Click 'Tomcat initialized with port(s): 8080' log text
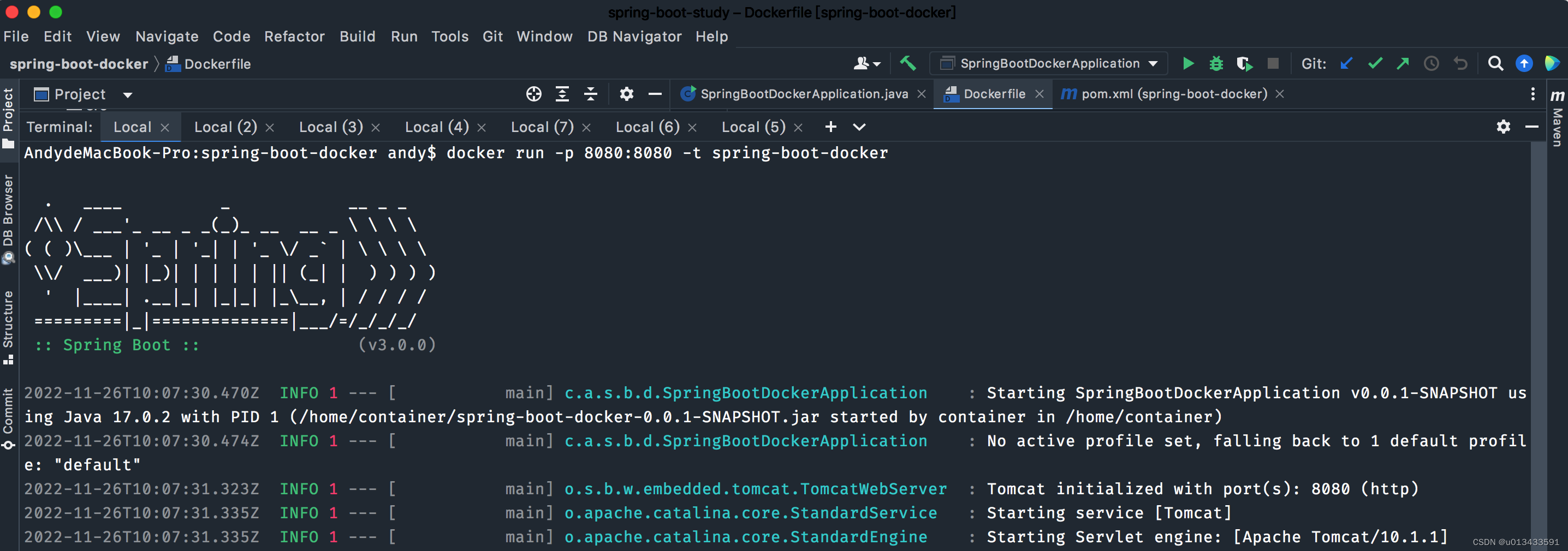This screenshot has width=1568, height=551. click(x=1202, y=489)
